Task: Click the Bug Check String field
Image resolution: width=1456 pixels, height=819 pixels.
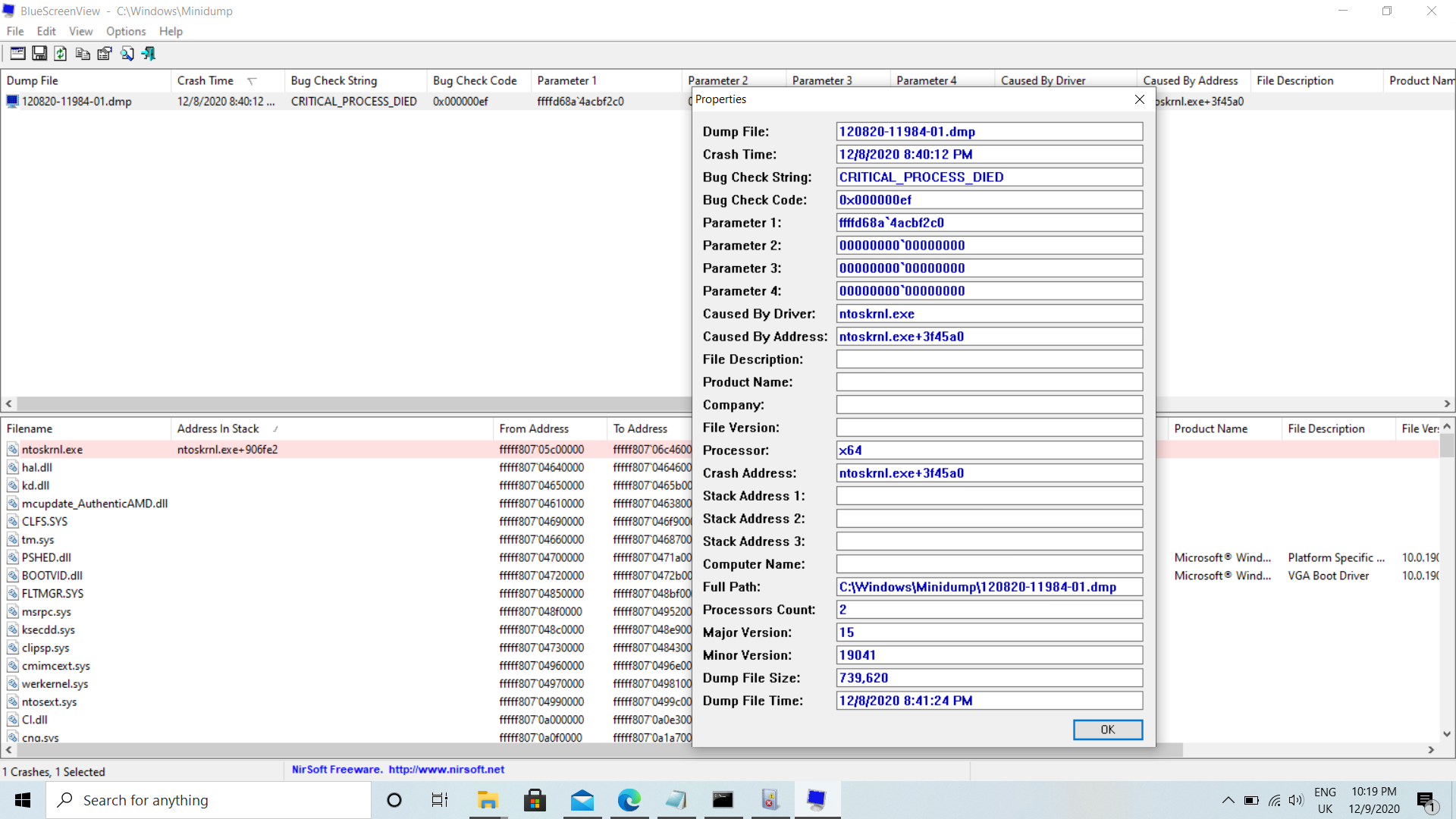Action: [x=990, y=177]
